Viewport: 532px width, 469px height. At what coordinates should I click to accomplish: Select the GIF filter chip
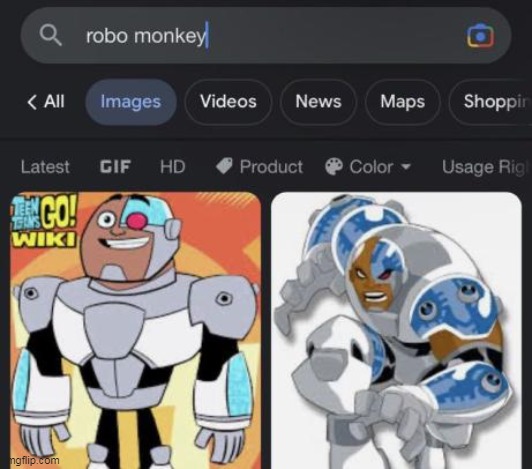[x=115, y=167]
